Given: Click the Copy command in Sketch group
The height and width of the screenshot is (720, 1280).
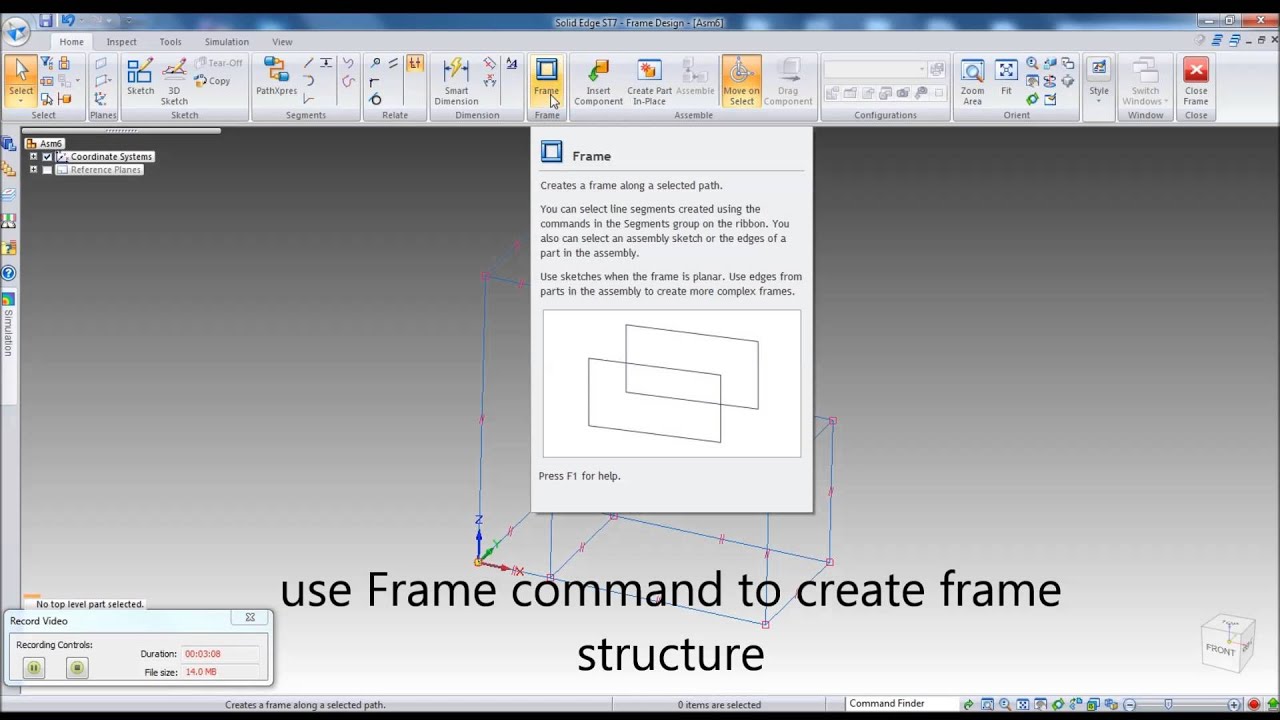Looking at the screenshot, I should (213, 81).
